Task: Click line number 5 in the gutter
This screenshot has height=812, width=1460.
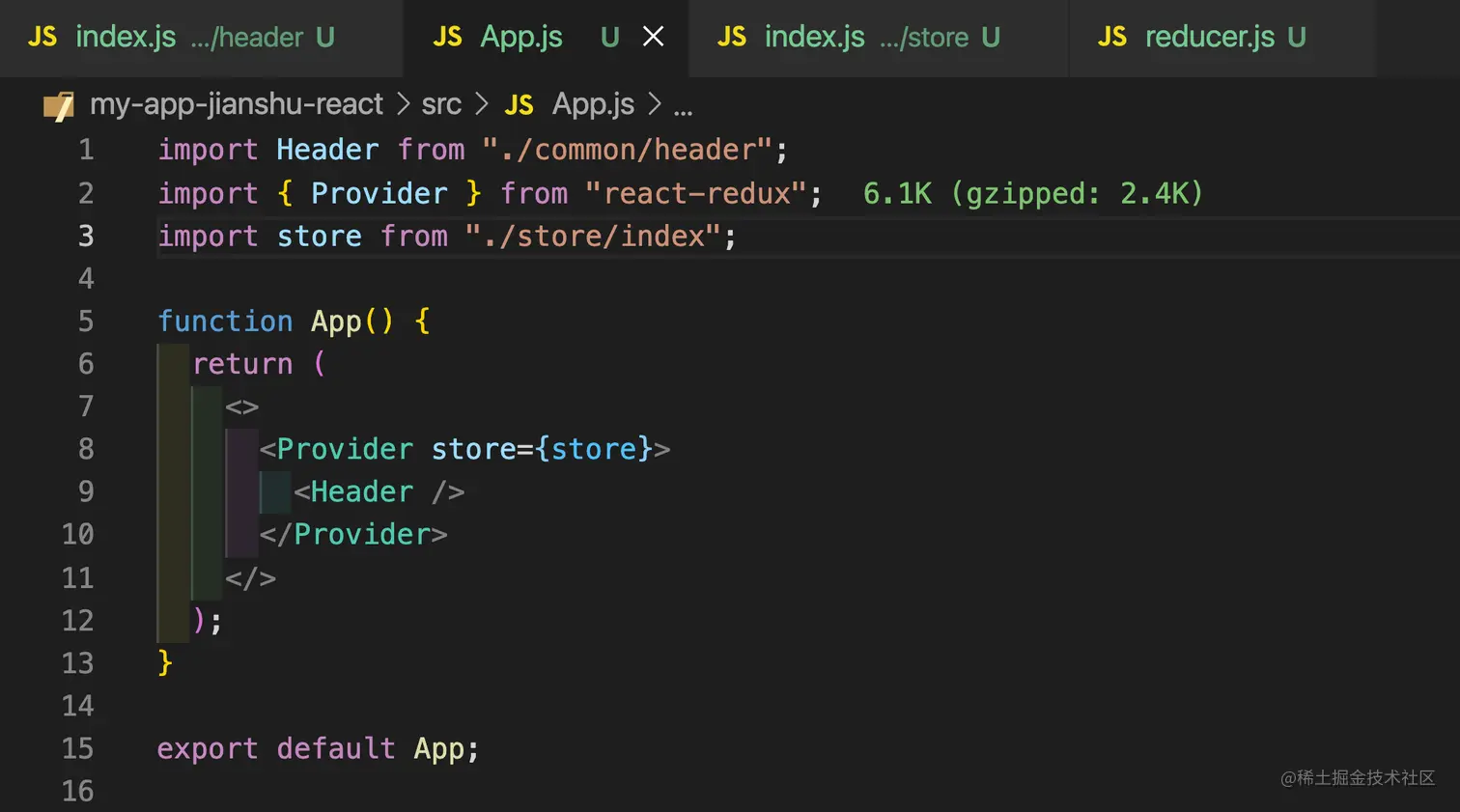Action: tap(86, 322)
